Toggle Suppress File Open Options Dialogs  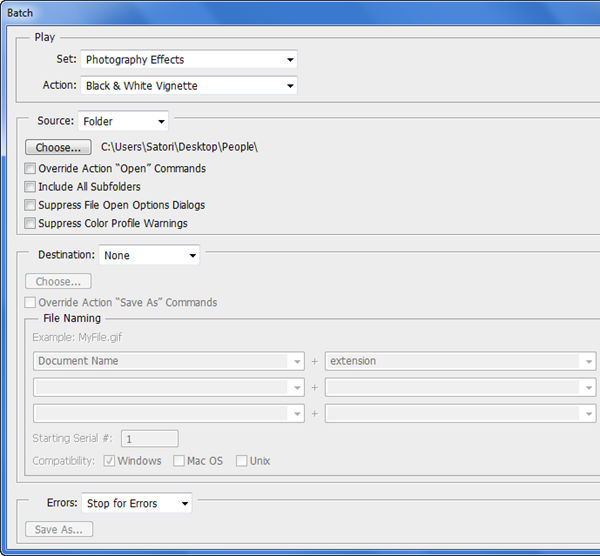(x=31, y=205)
